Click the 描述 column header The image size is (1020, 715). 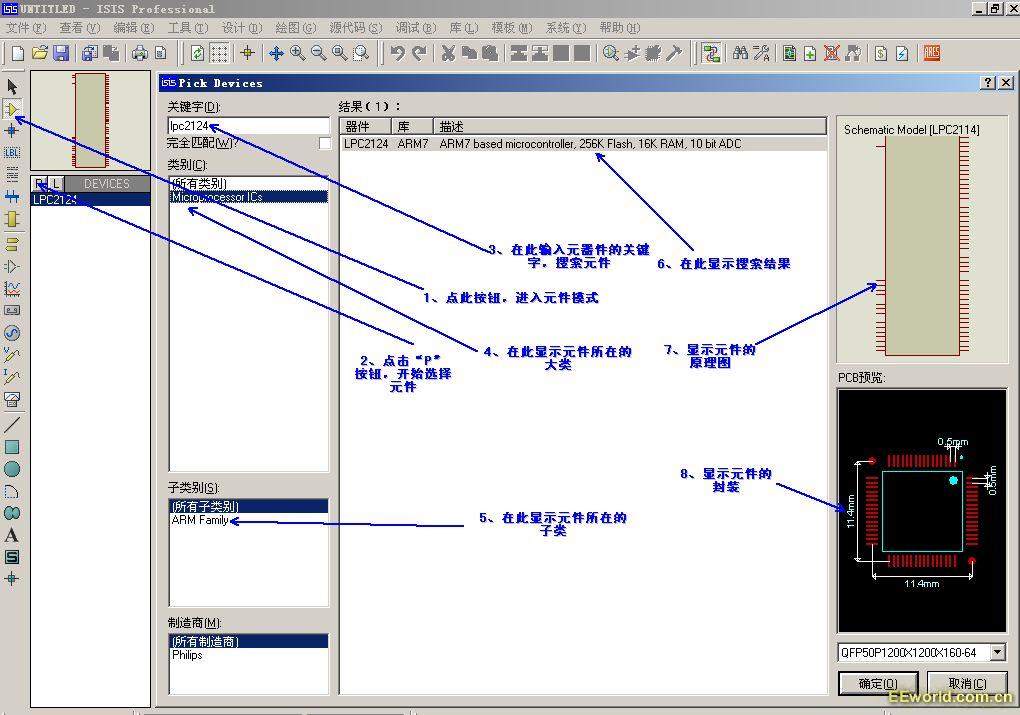pos(630,126)
